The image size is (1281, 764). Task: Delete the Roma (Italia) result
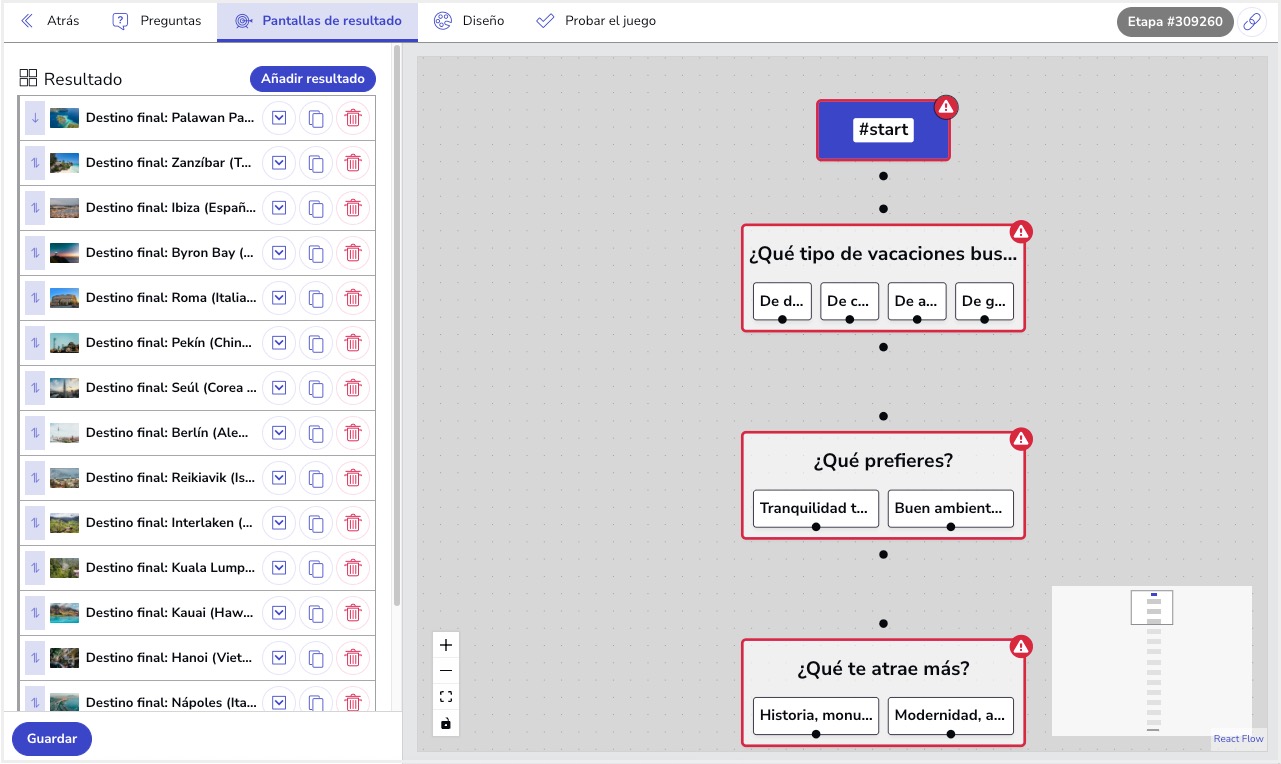353,297
